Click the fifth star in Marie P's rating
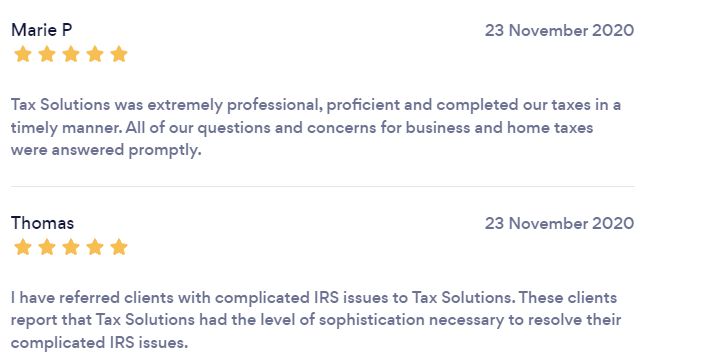The image size is (704, 362). (x=119, y=54)
